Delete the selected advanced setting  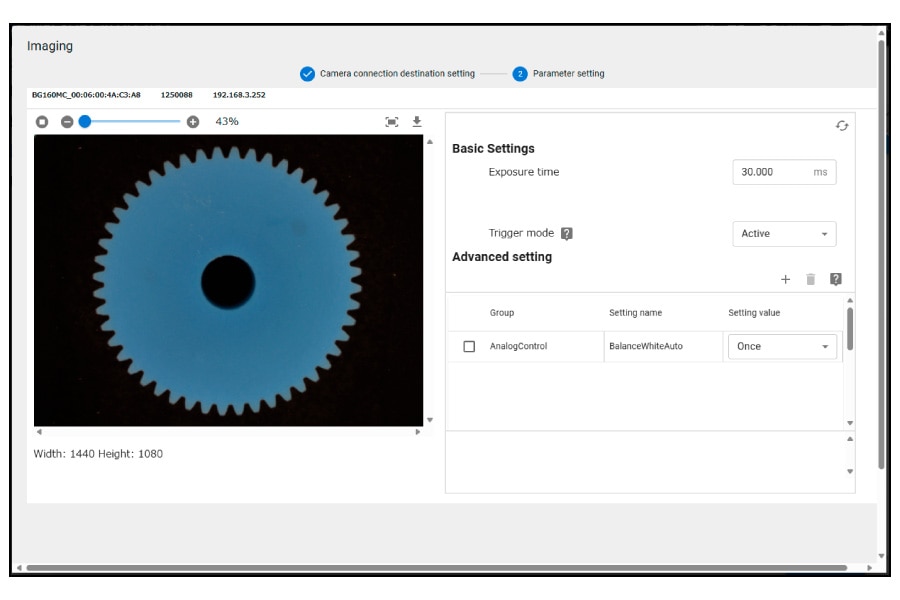811,280
